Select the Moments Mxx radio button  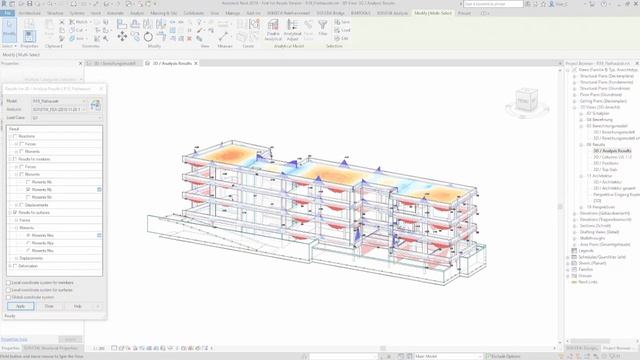(28, 236)
